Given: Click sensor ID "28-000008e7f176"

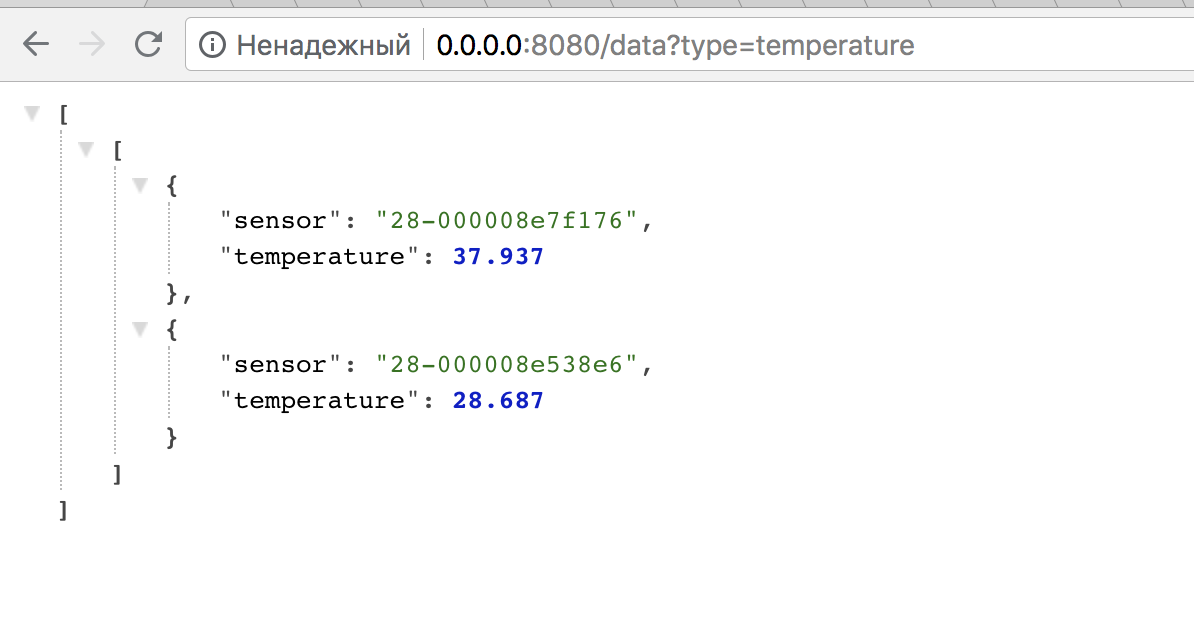Looking at the screenshot, I should 507,221.
